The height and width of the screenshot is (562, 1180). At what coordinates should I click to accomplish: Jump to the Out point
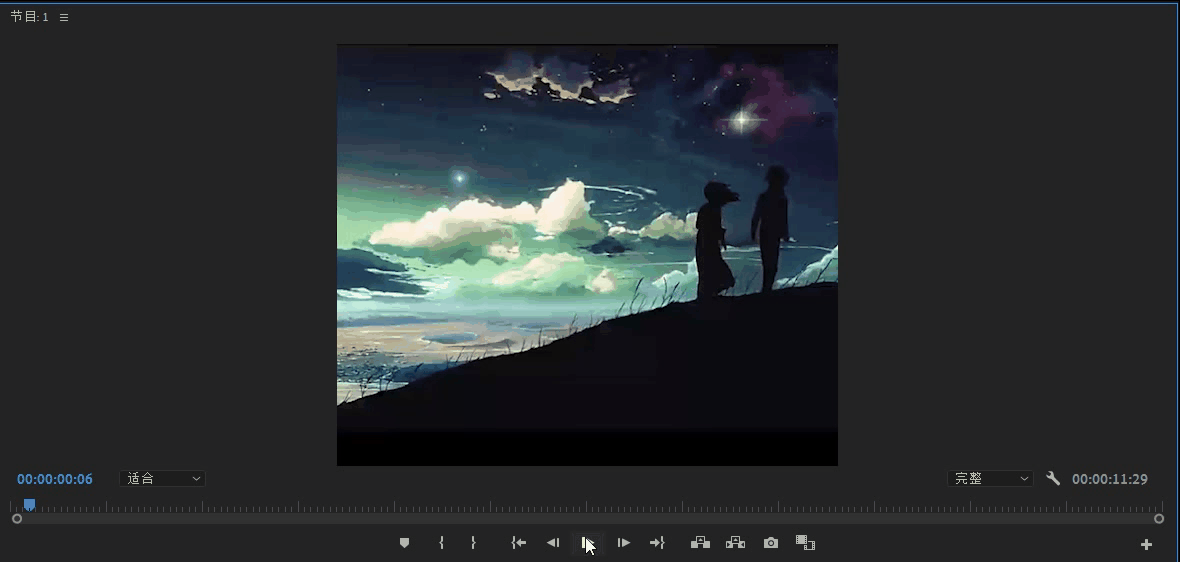coord(657,543)
